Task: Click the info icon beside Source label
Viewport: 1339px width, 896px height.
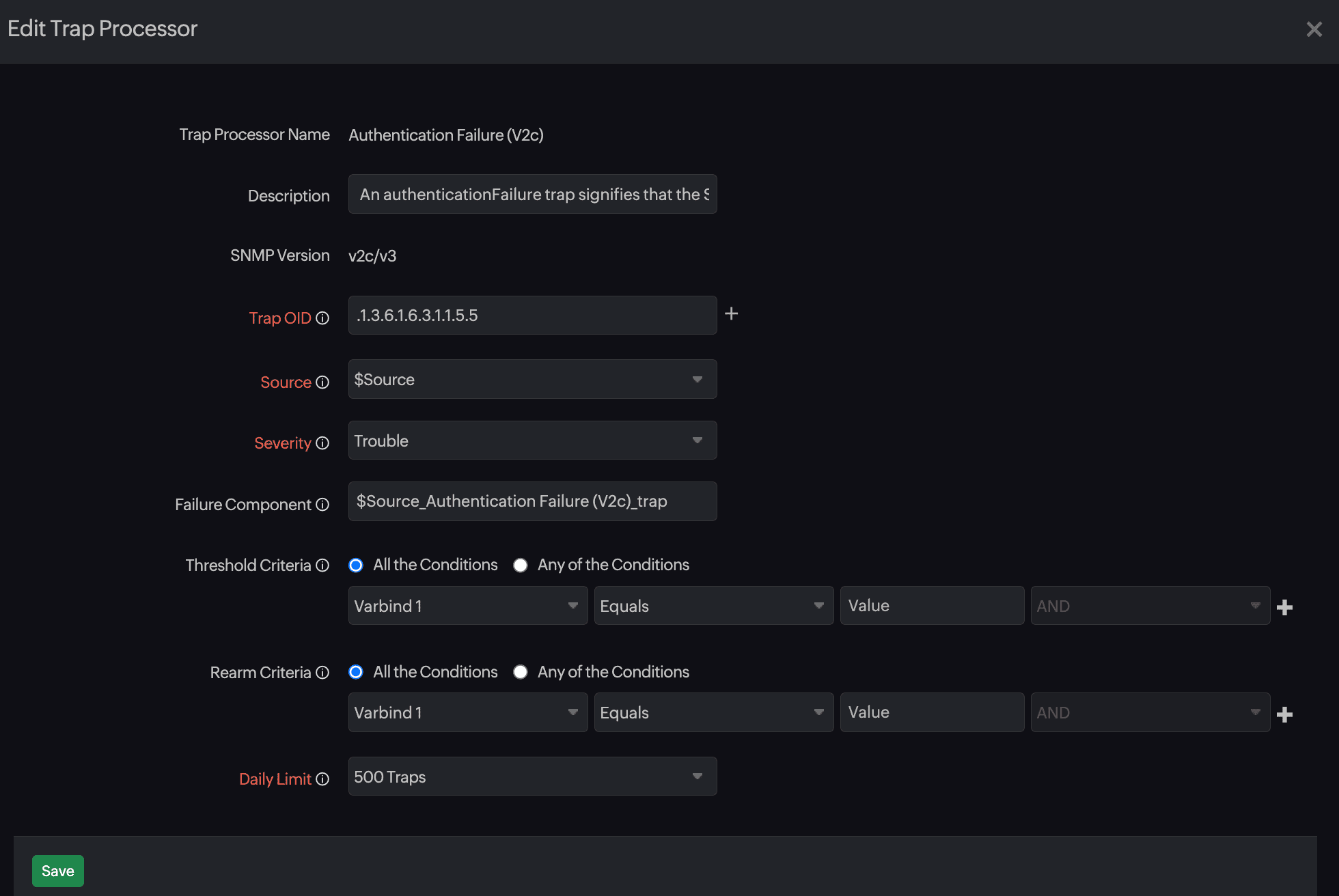Action: tap(322, 382)
